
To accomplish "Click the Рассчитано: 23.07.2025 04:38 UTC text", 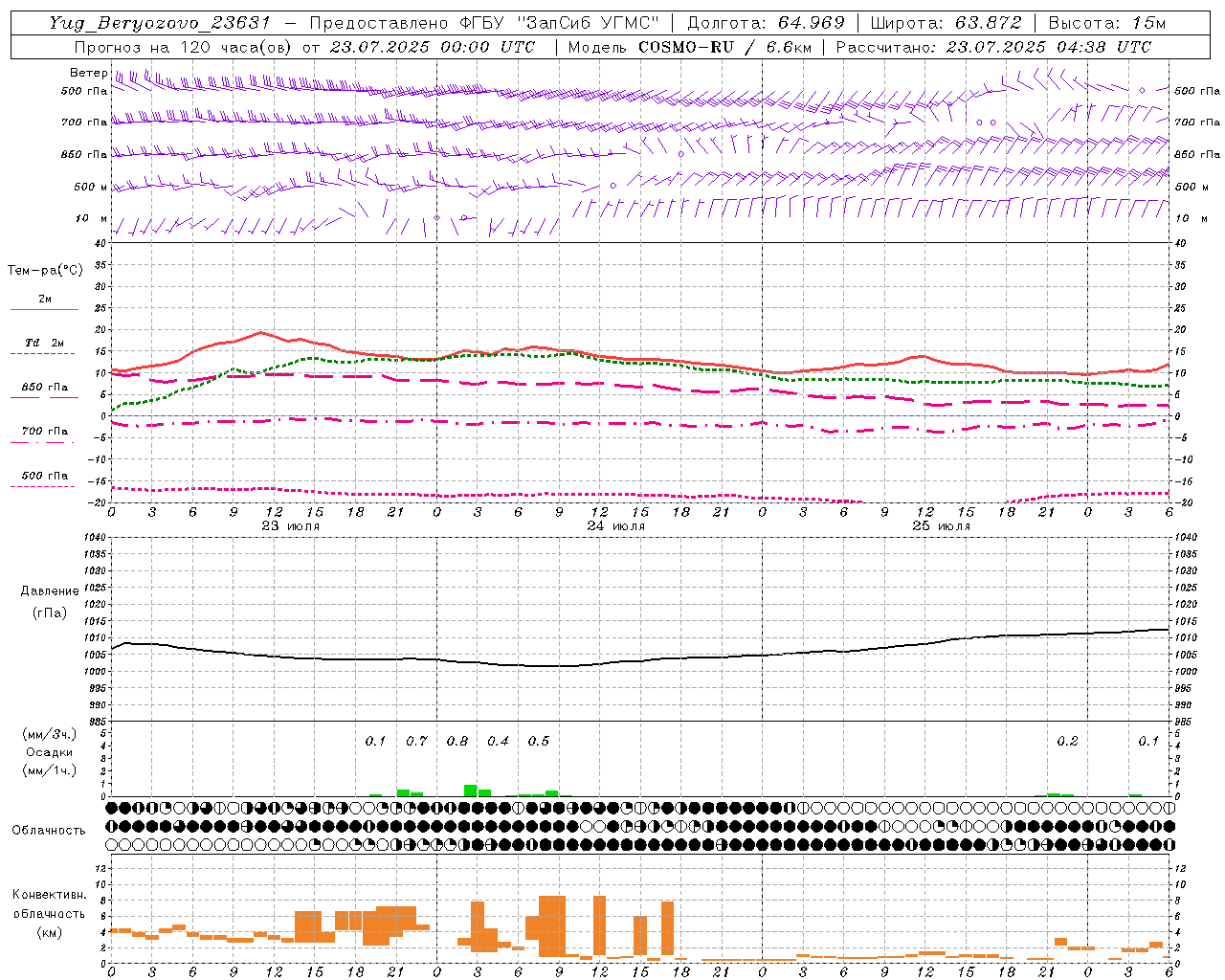I will pyautogui.click(x=993, y=47).
